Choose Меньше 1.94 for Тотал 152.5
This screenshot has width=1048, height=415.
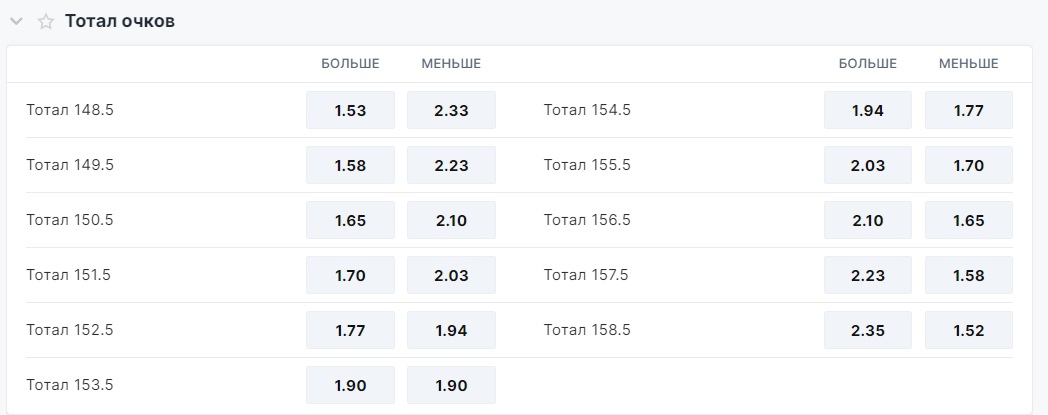click(x=451, y=330)
